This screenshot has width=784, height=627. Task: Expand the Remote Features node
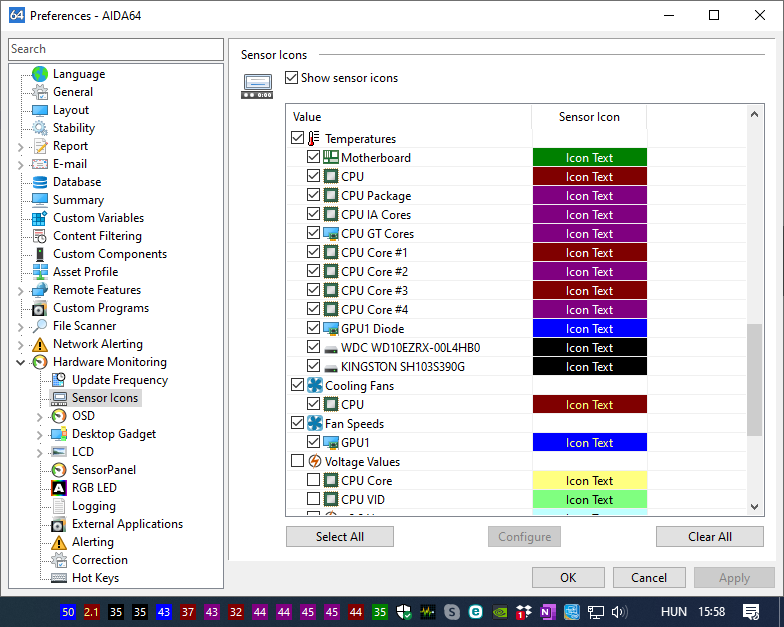point(20,291)
